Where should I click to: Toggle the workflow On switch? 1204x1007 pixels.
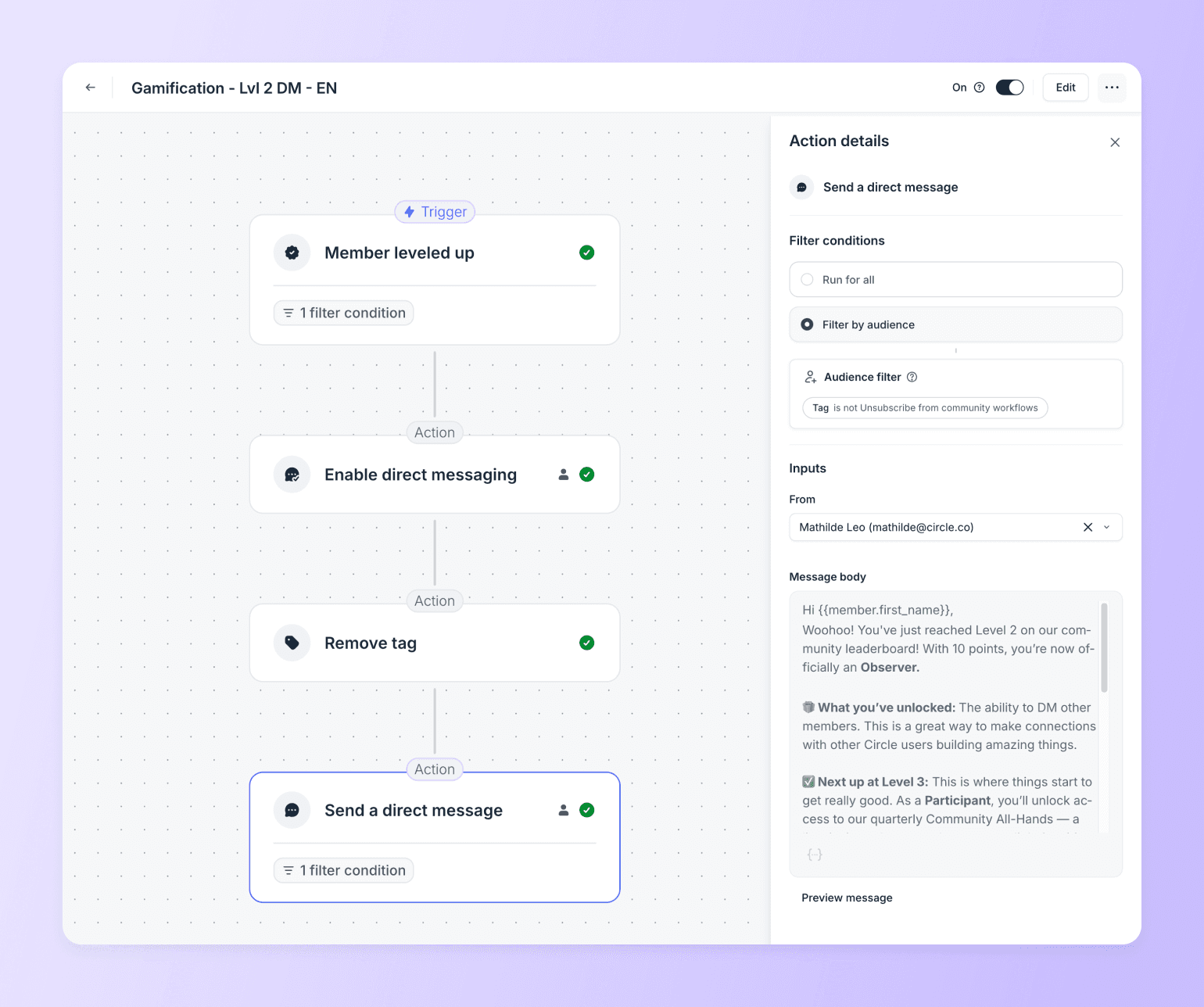tap(1010, 88)
